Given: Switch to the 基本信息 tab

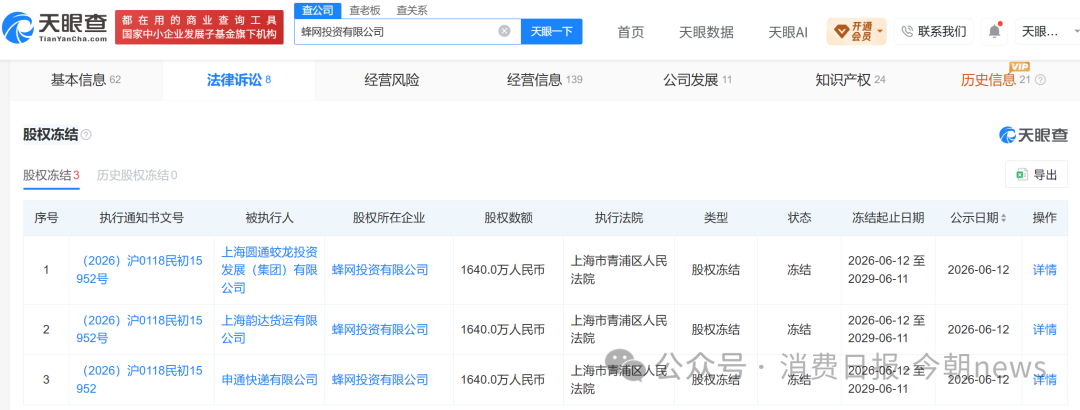Looking at the screenshot, I should (x=85, y=80).
